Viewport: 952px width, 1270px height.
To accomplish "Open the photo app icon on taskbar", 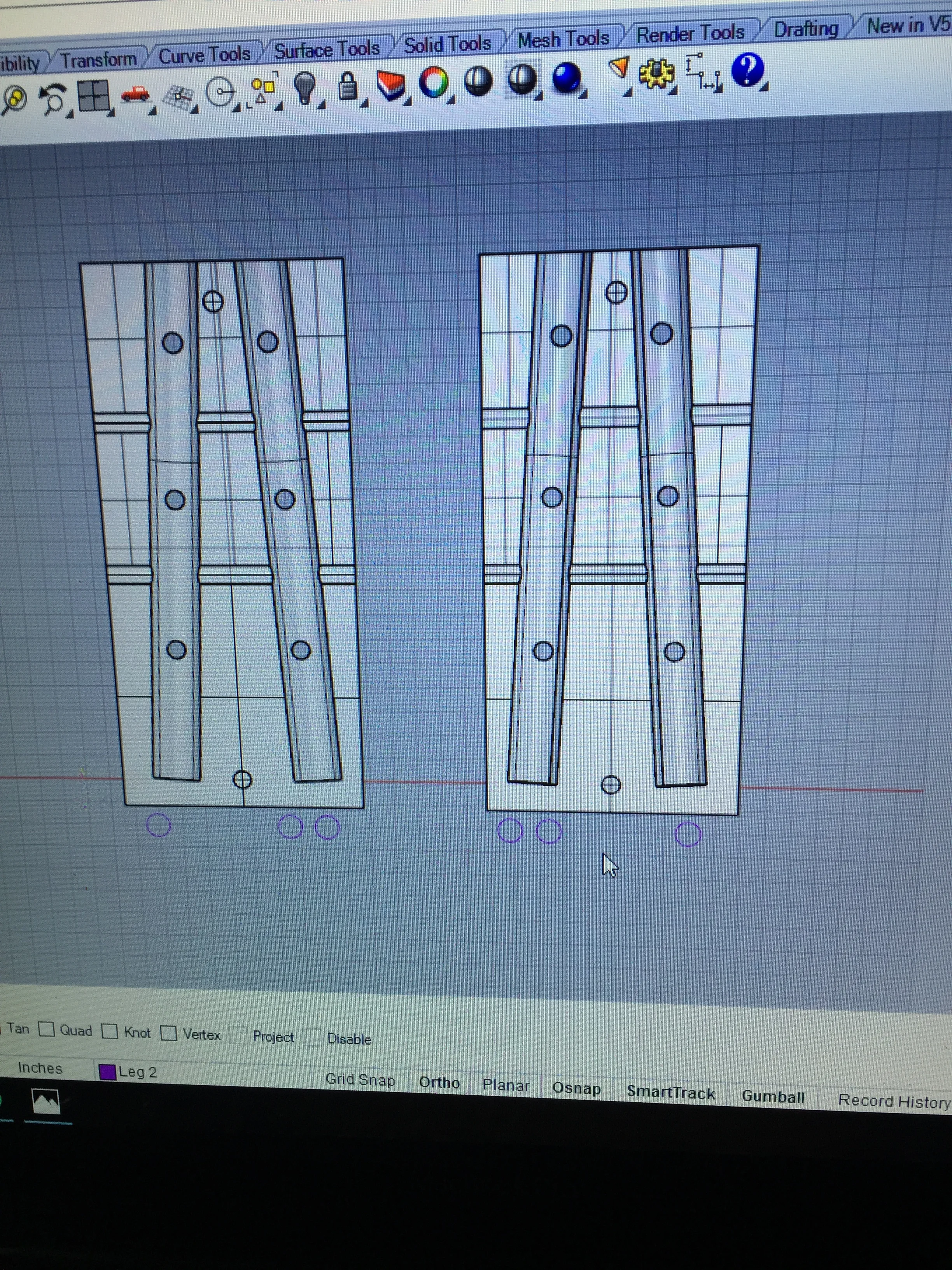I will 47,1102.
